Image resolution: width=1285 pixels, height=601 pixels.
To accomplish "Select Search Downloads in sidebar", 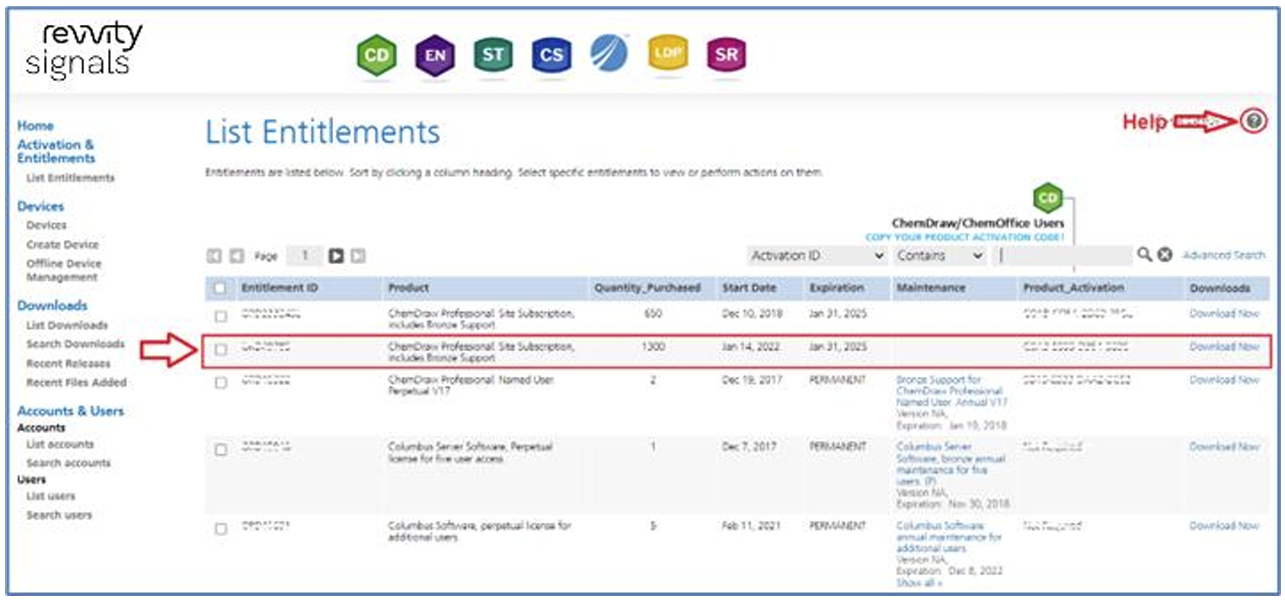I will tap(76, 344).
